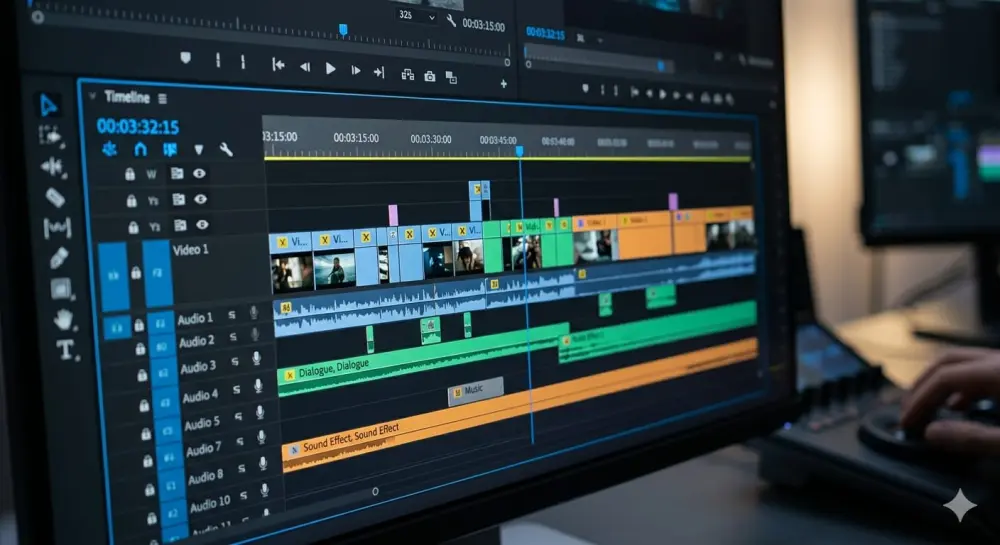The height and width of the screenshot is (545, 1000).
Task: Toggle Audio 1 source patch
Action: point(117,328)
